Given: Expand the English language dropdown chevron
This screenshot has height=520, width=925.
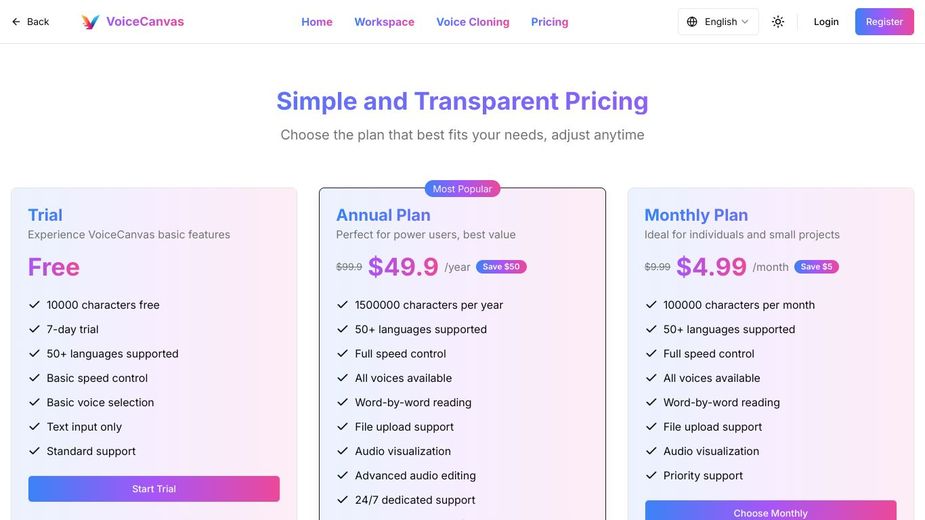Looking at the screenshot, I should coord(745,22).
